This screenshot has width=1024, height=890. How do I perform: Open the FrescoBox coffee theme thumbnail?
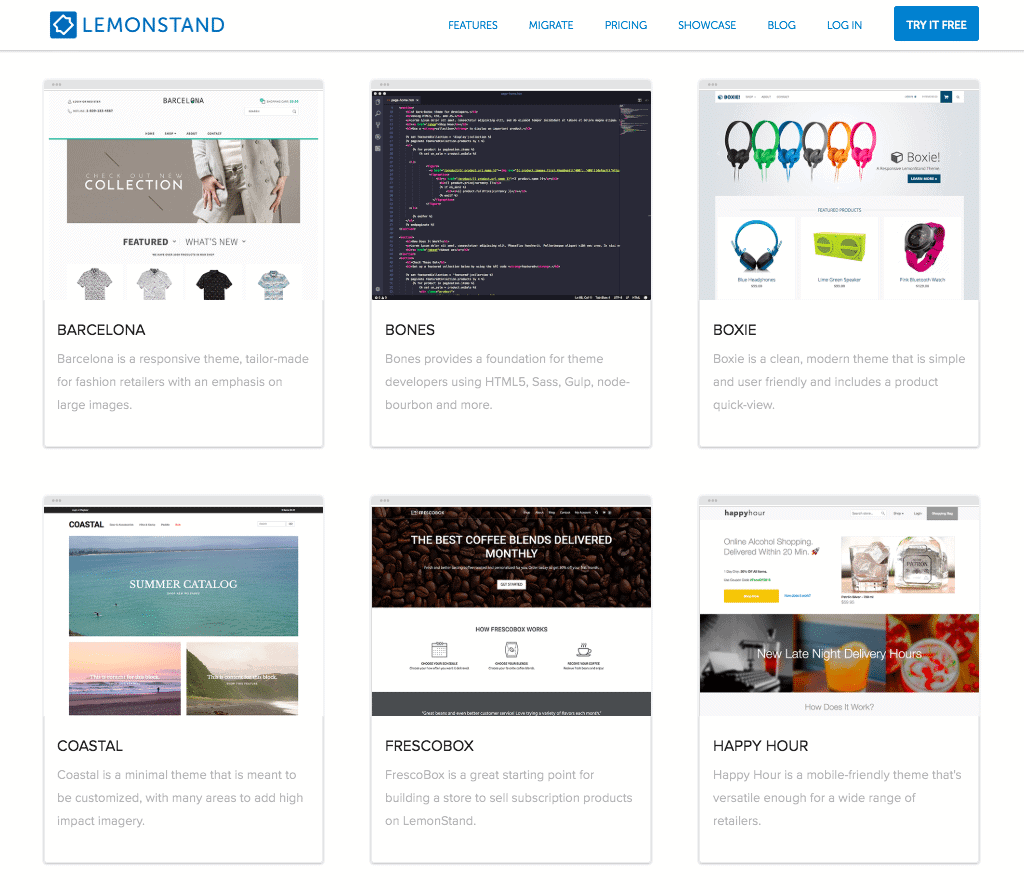pos(511,611)
